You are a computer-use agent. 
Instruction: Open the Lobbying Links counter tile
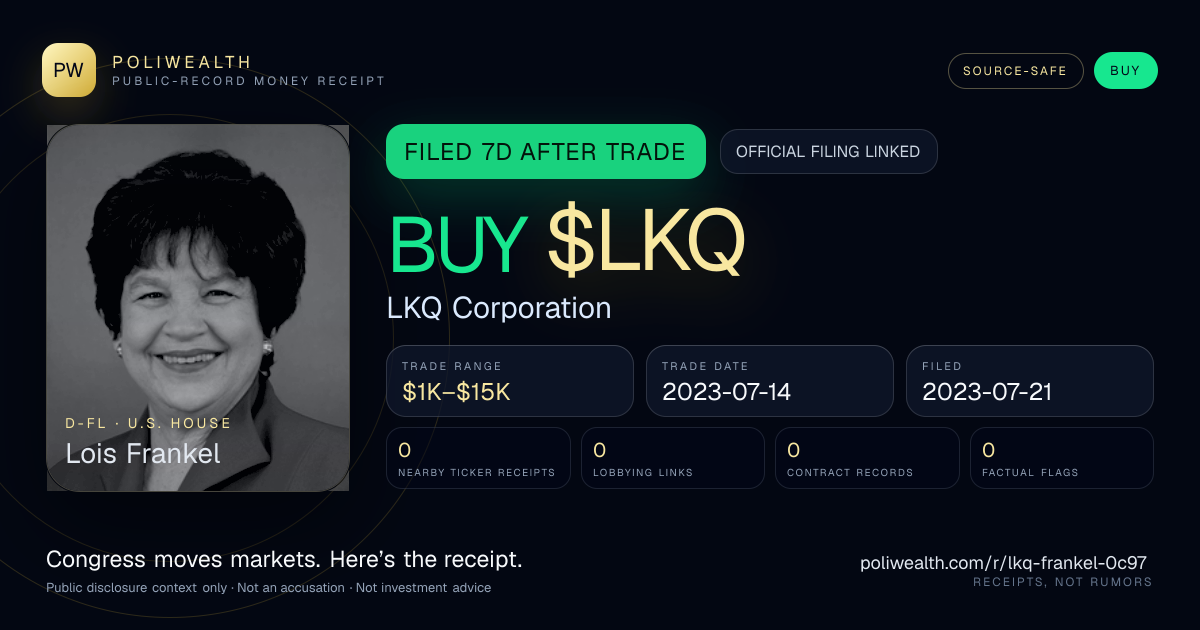click(x=673, y=458)
